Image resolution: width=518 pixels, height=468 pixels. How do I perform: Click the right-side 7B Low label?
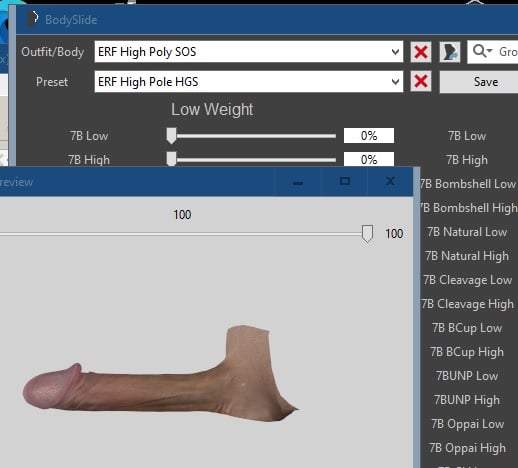tap(467, 136)
